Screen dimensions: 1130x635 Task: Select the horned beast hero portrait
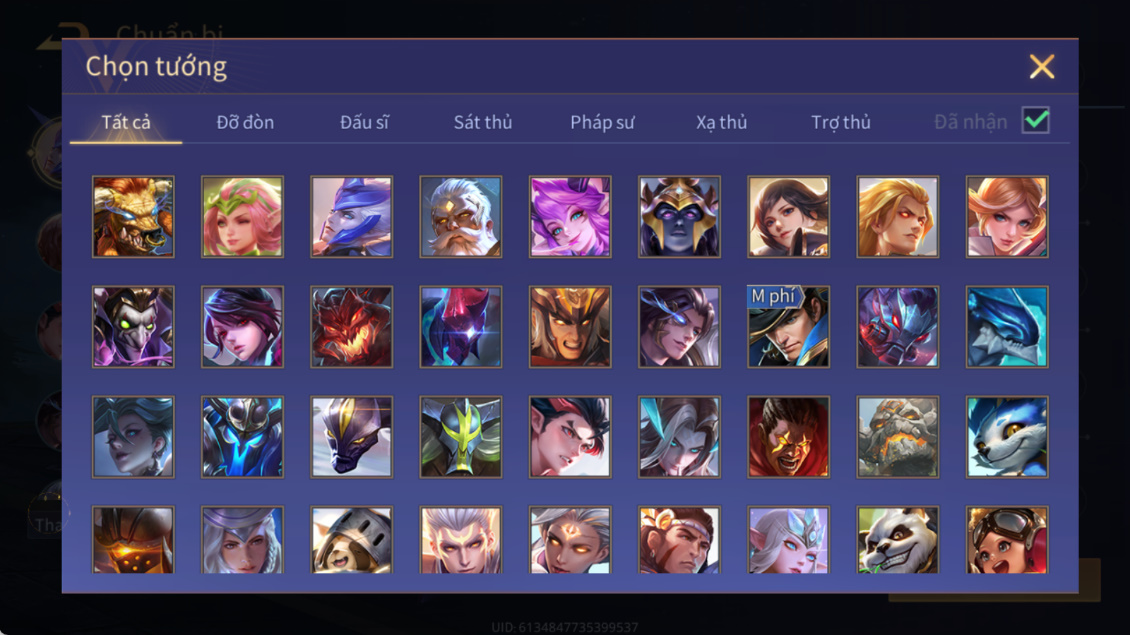pyautogui.click(x=133, y=217)
